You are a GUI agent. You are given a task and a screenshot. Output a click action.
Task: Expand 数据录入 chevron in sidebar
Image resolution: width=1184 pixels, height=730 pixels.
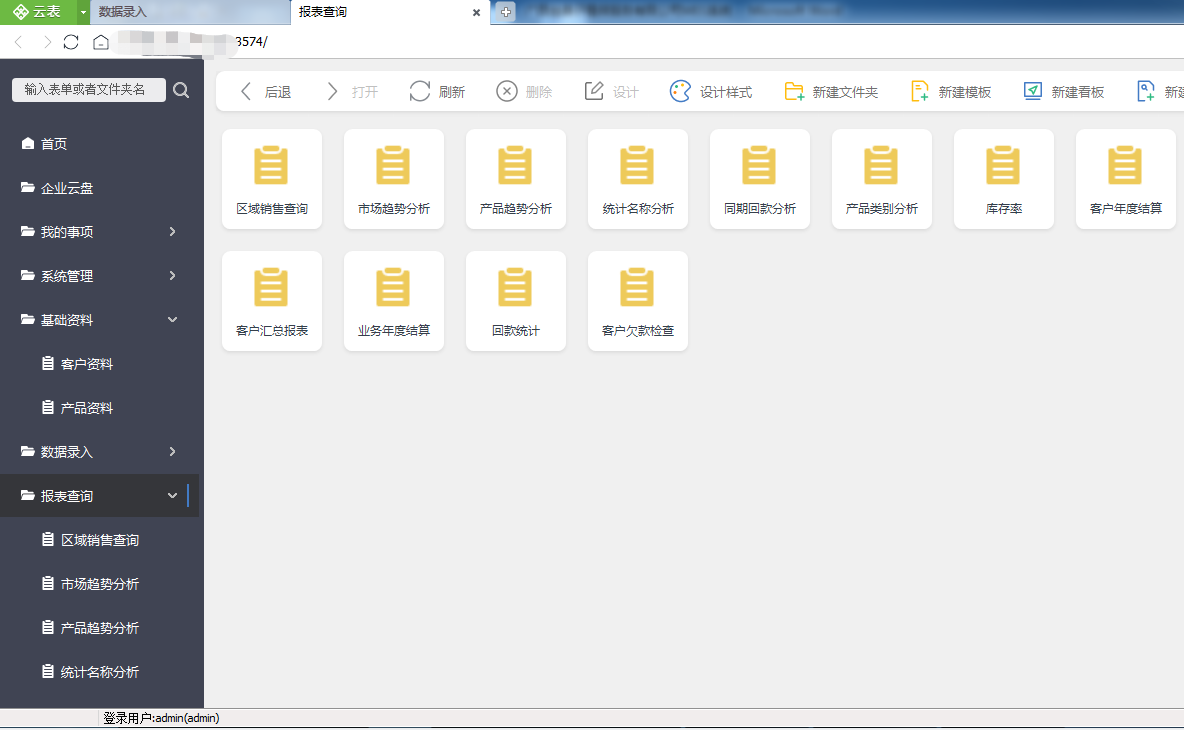pos(172,451)
